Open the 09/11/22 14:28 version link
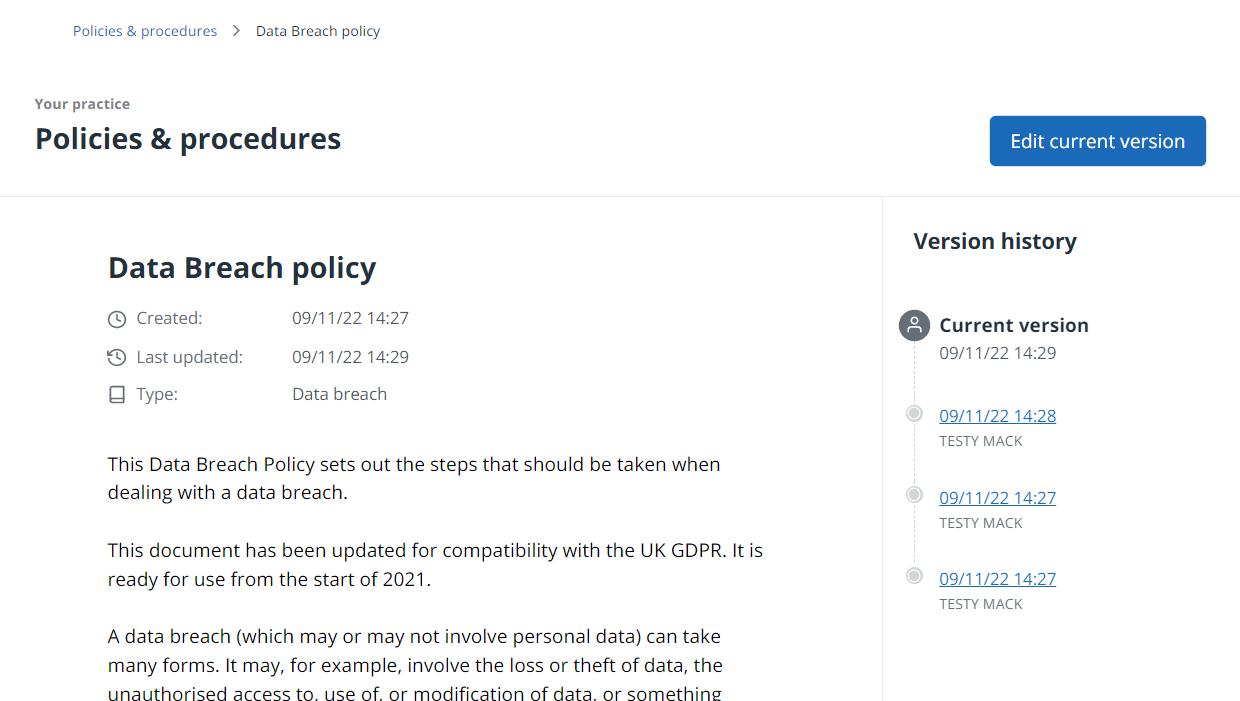The height and width of the screenshot is (701, 1240). 997,416
